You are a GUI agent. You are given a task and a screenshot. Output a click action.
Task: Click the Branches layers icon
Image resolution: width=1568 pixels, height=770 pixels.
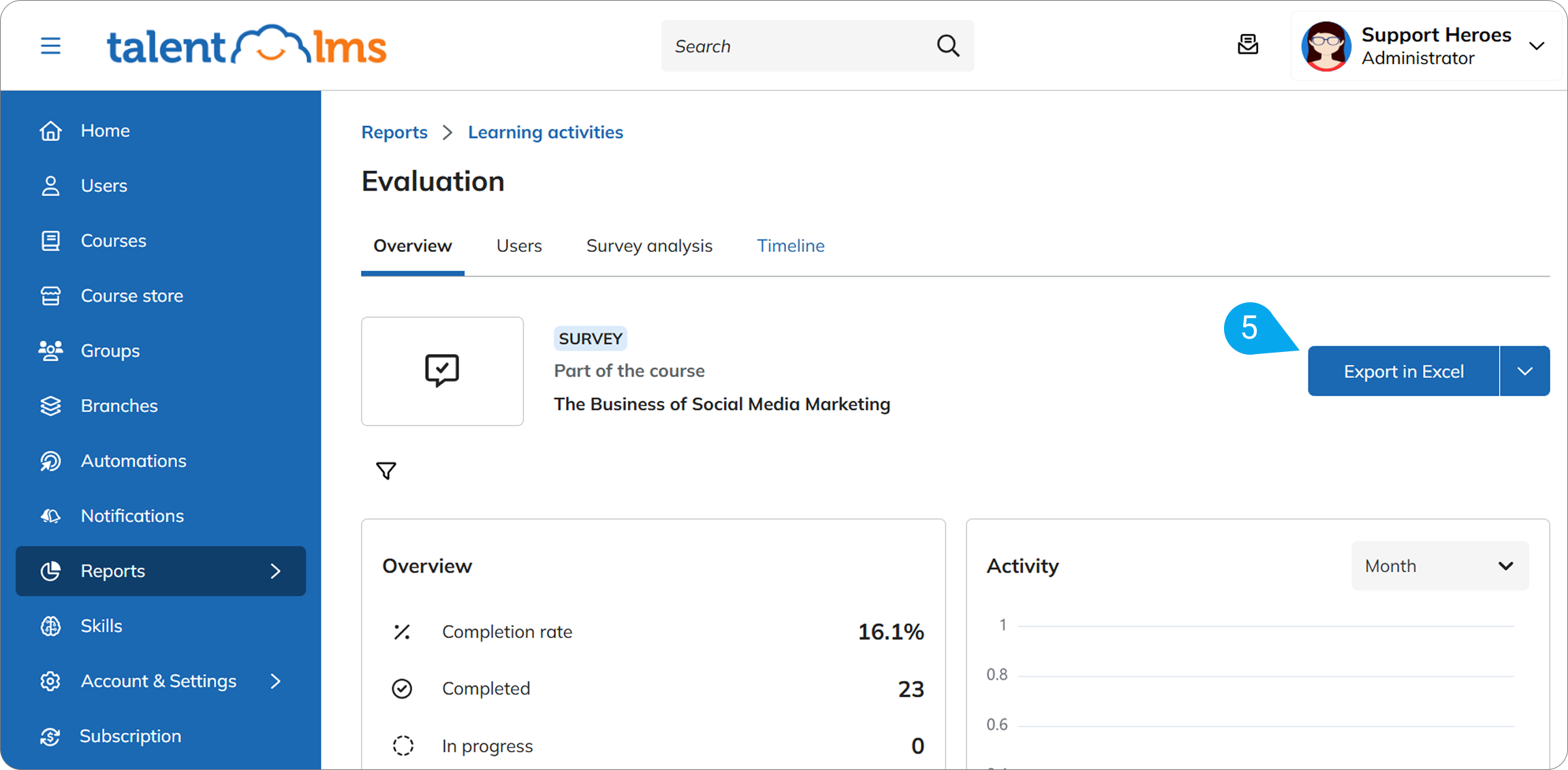[50, 406]
